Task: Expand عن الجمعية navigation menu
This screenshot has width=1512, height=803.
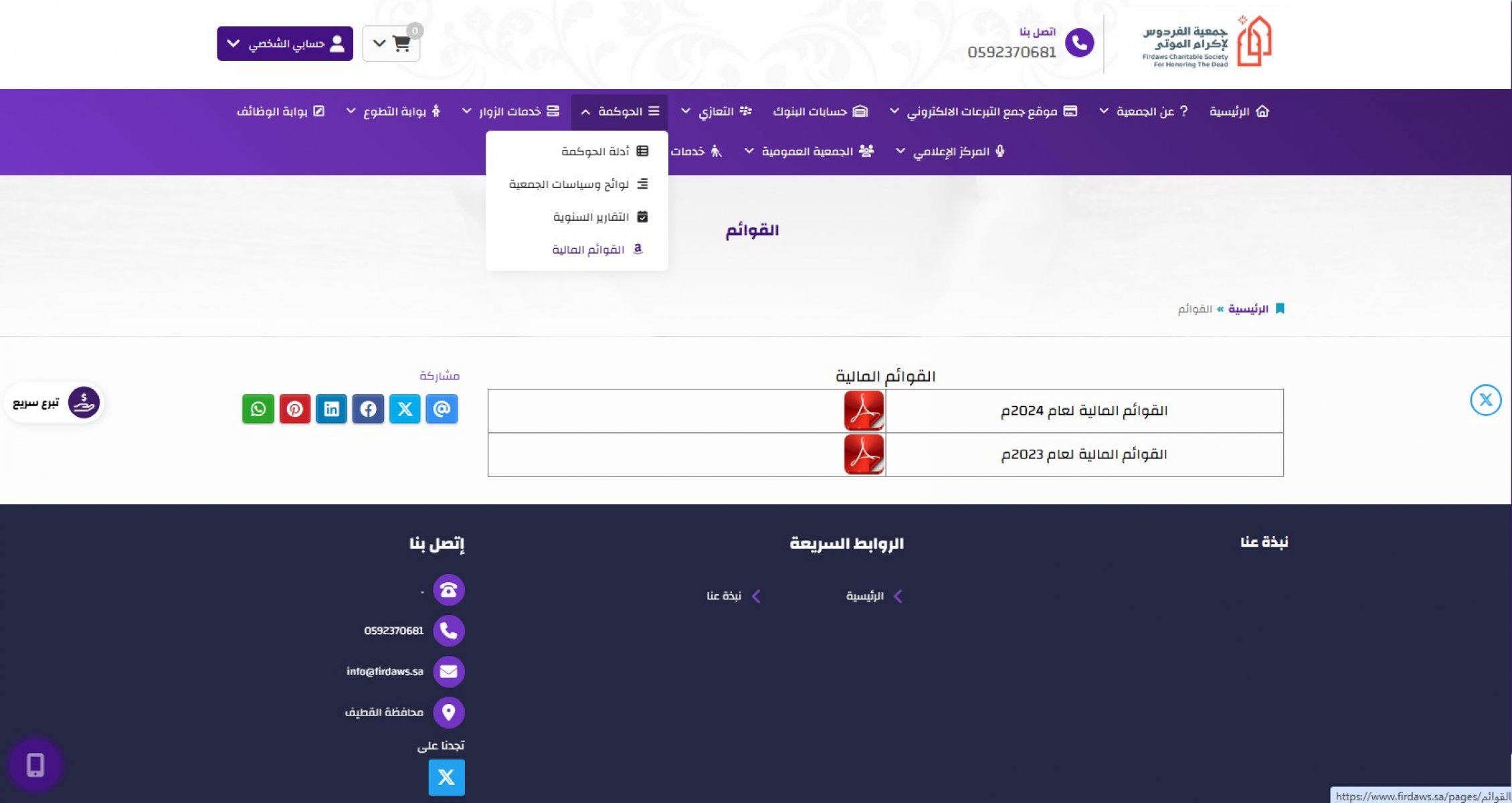Action: click(x=1143, y=112)
